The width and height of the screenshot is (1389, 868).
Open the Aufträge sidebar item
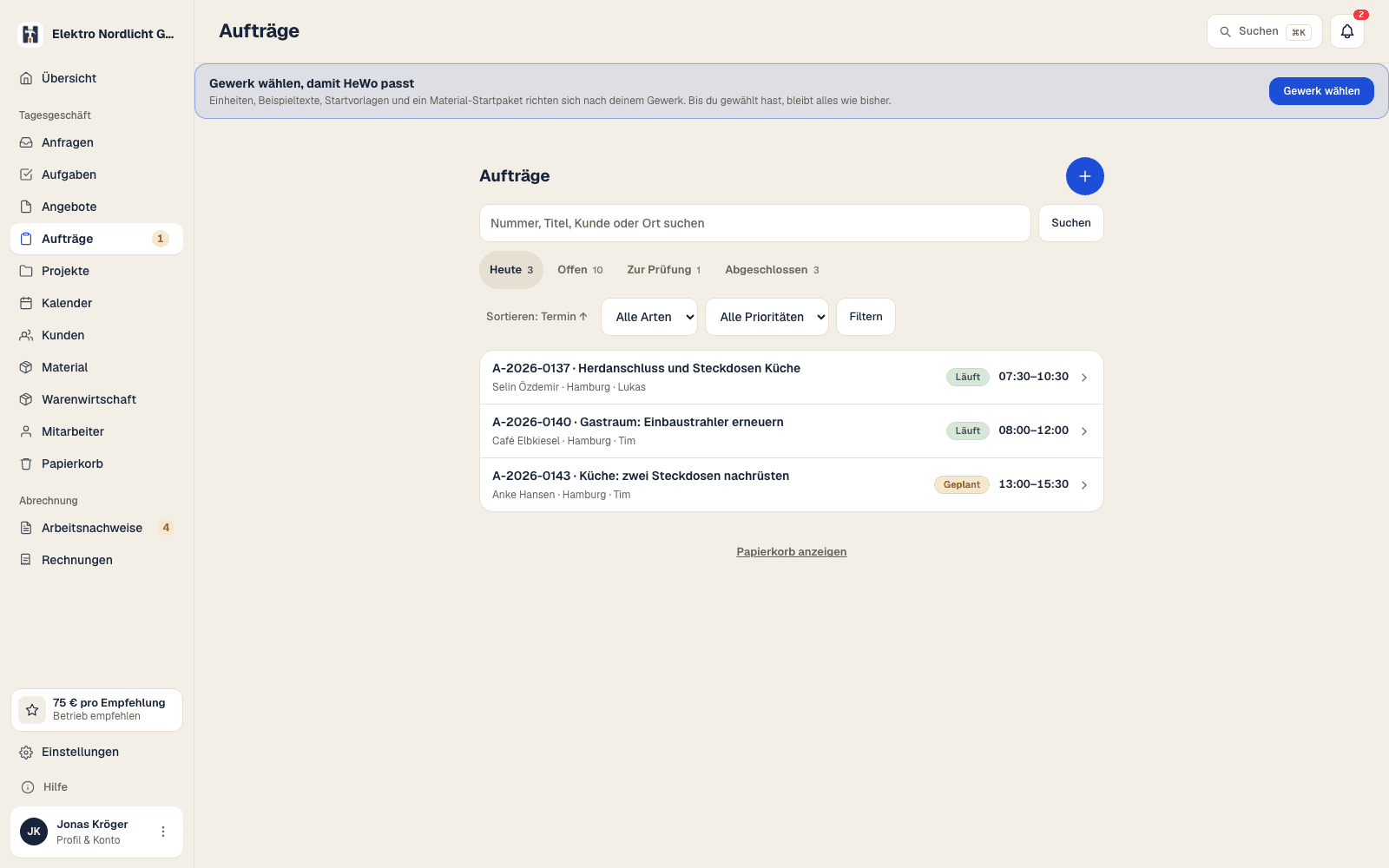click(97, 239)
